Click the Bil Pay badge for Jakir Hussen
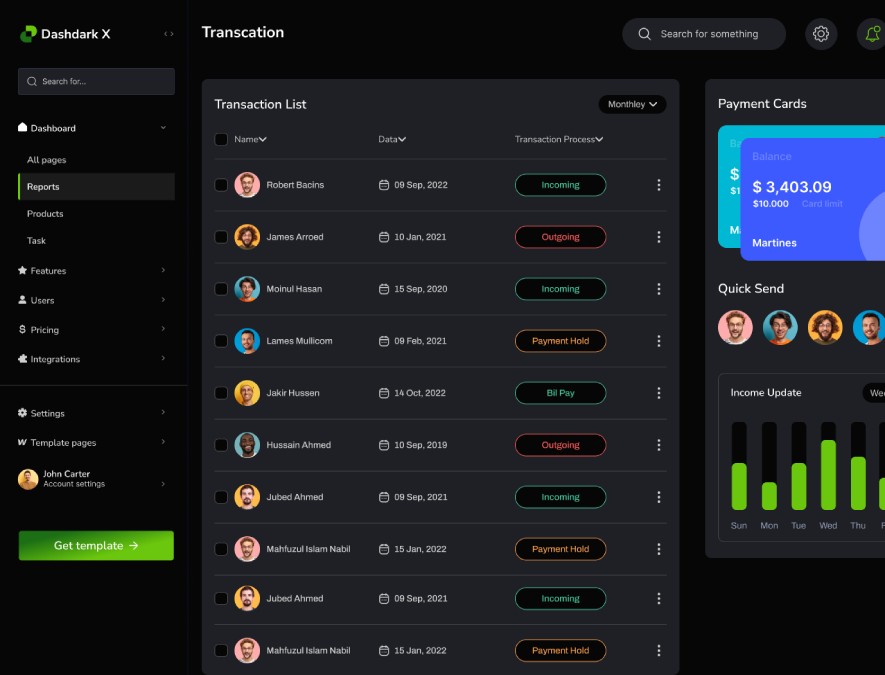This screenshot has height=675, width=885. [x=560, y=393]
